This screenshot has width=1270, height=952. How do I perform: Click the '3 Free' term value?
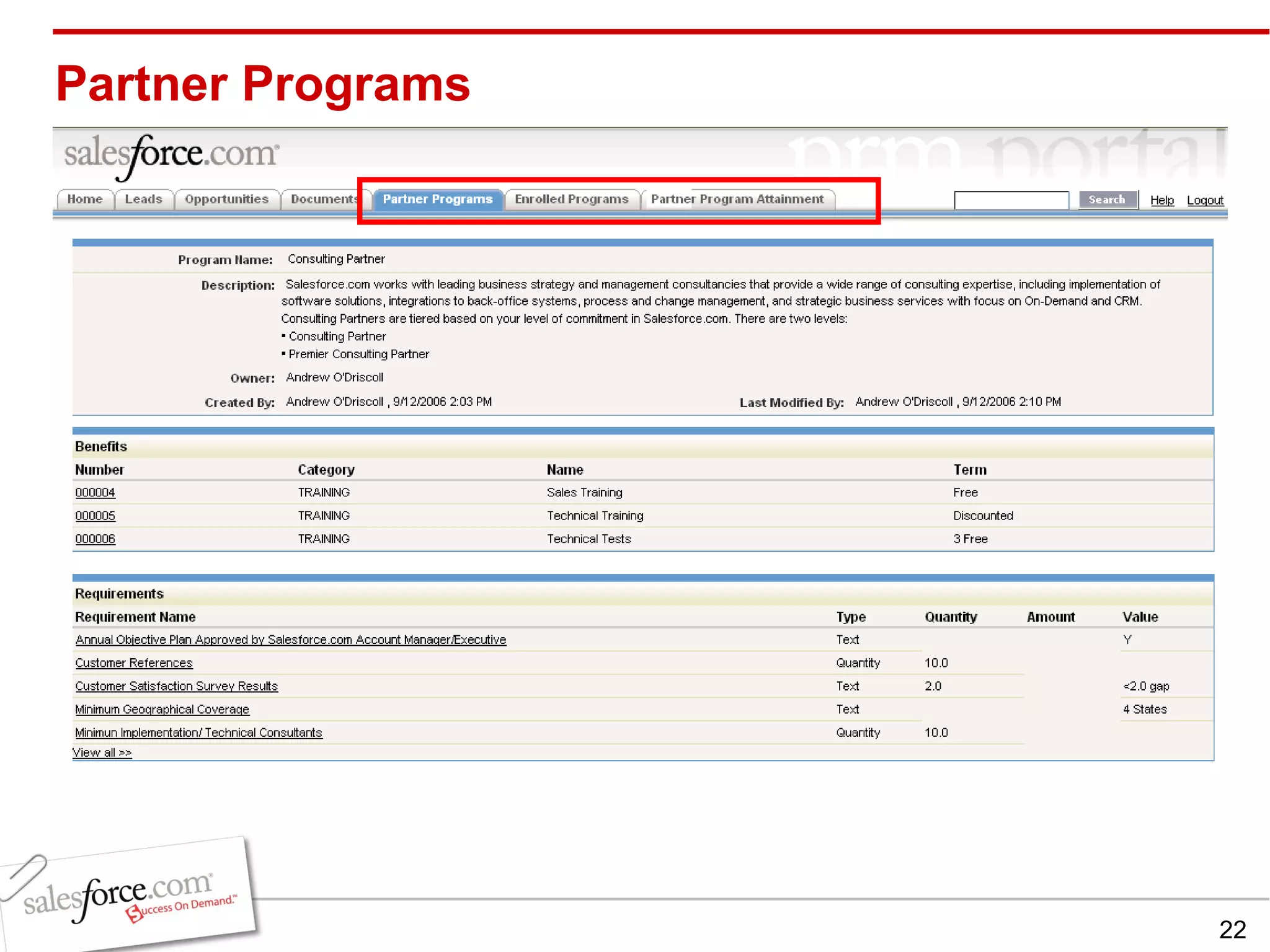click(x=970, y=539)
